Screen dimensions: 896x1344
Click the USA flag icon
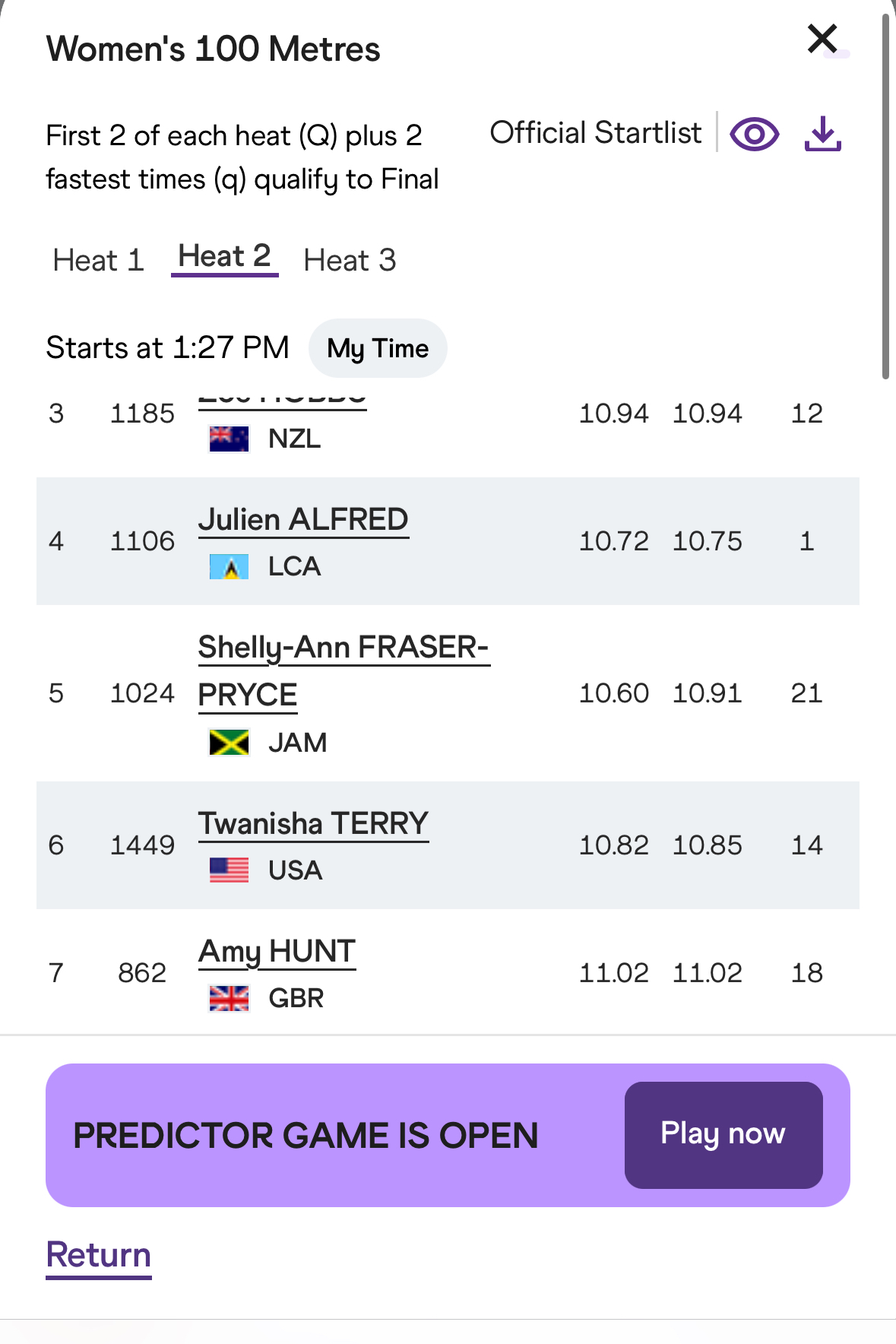(229, 870)
